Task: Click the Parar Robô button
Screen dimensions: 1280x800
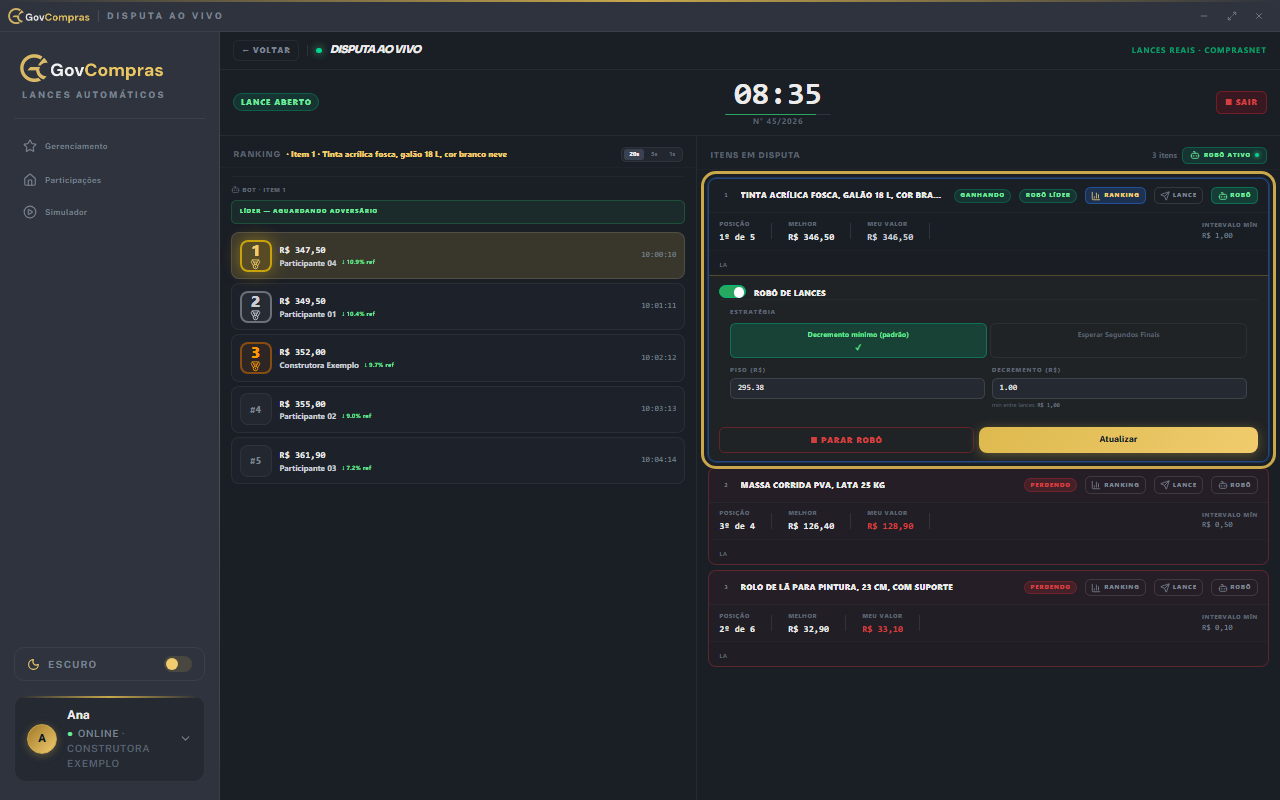Action: 846,440
